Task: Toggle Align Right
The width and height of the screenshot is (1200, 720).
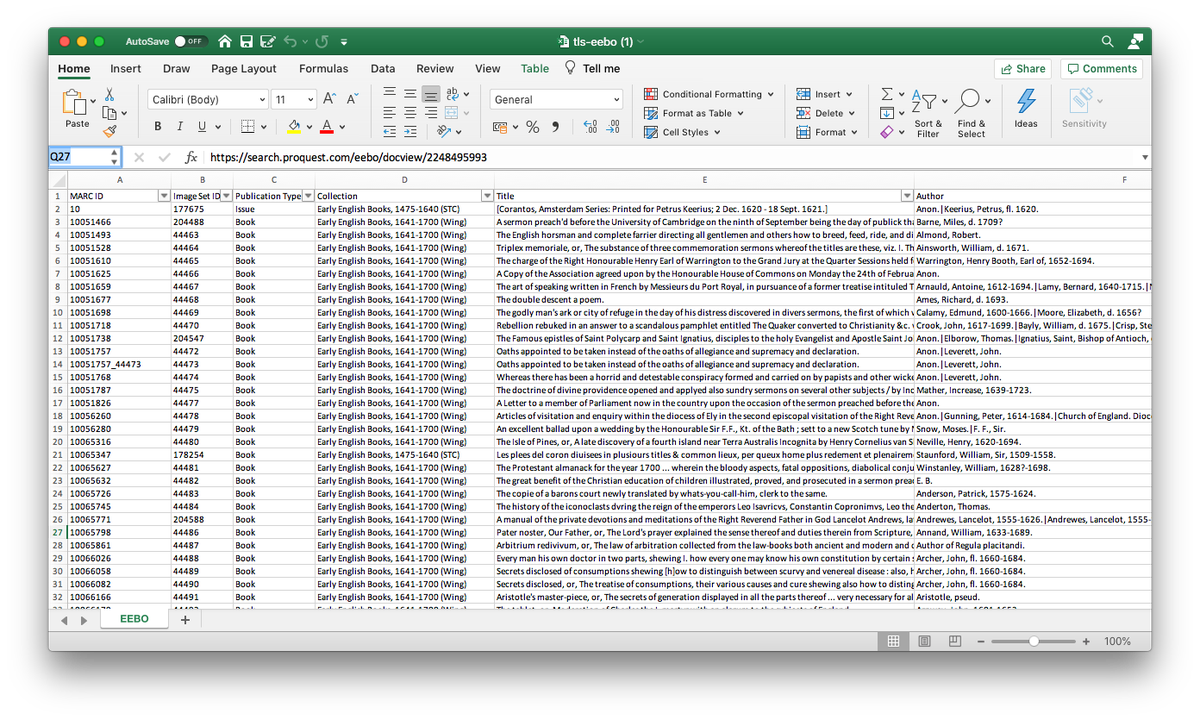Action: coord(430,113)
